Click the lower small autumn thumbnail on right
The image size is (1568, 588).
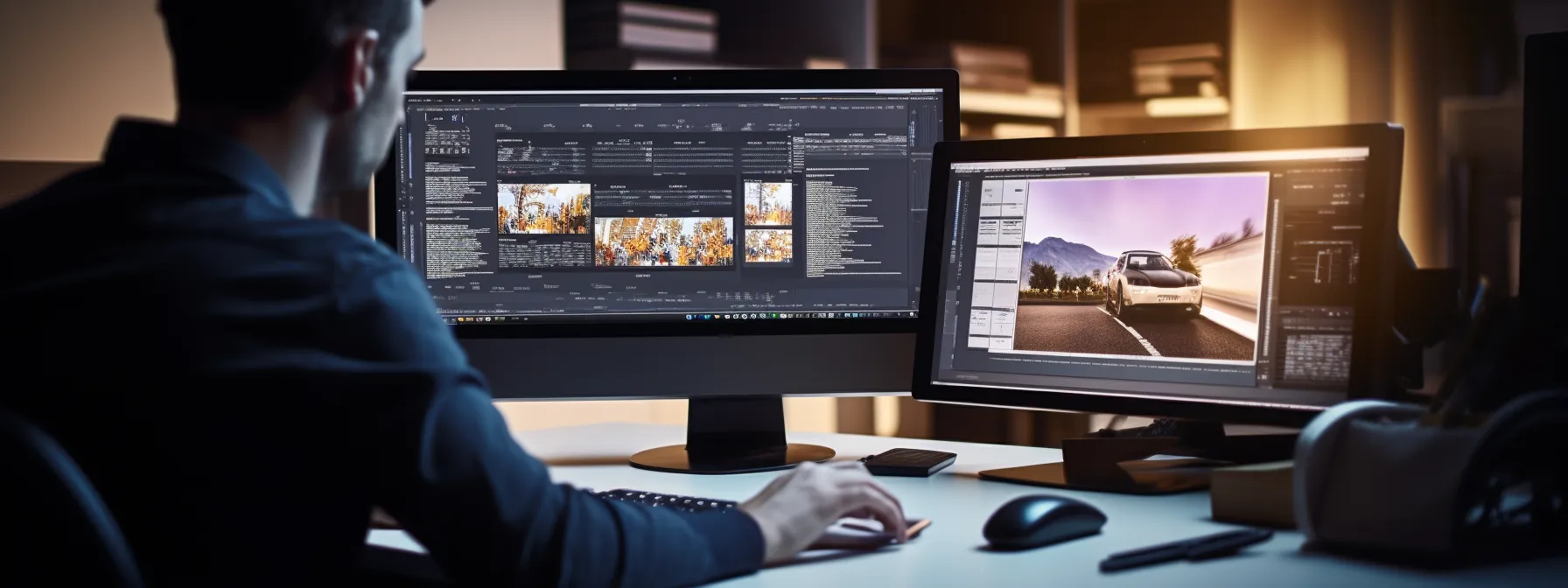(767, 245)
